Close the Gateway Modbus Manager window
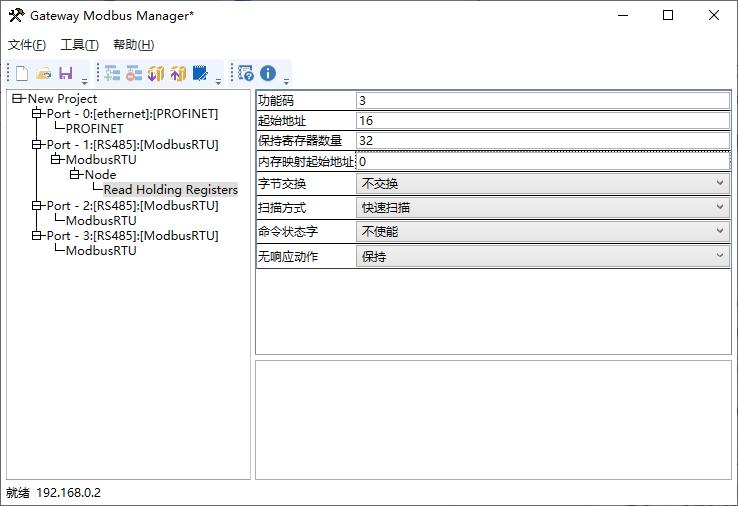The width and height of the screenshot is (738, 506). (x=714, y=15)
